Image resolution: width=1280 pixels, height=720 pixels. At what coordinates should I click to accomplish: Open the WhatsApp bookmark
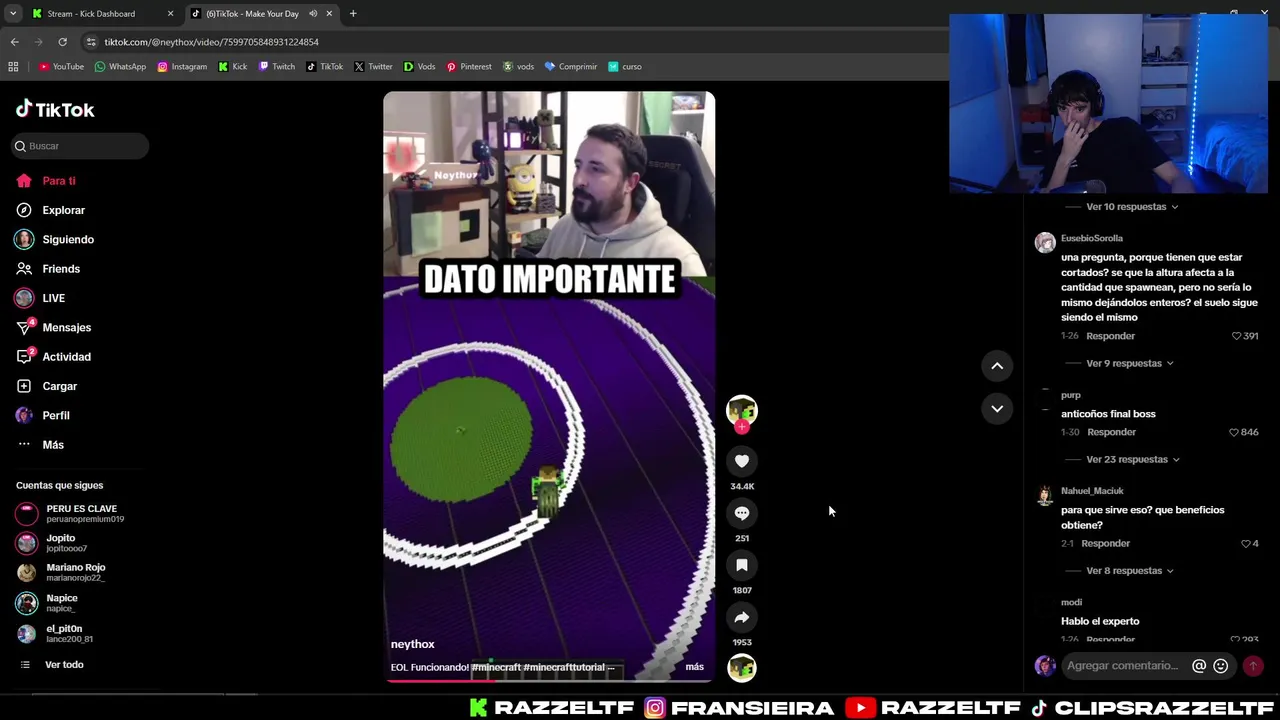coord(120,67)
